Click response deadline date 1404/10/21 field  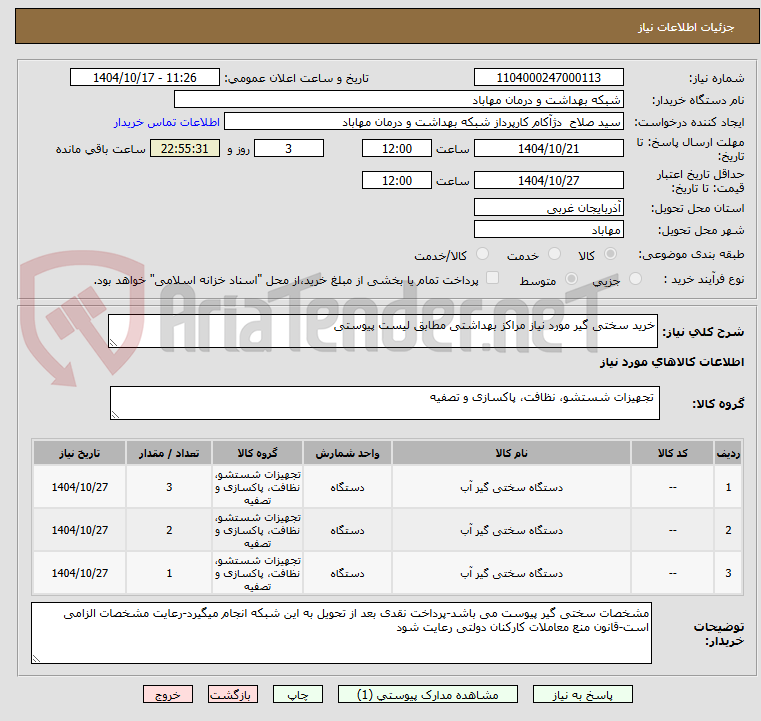548,148
